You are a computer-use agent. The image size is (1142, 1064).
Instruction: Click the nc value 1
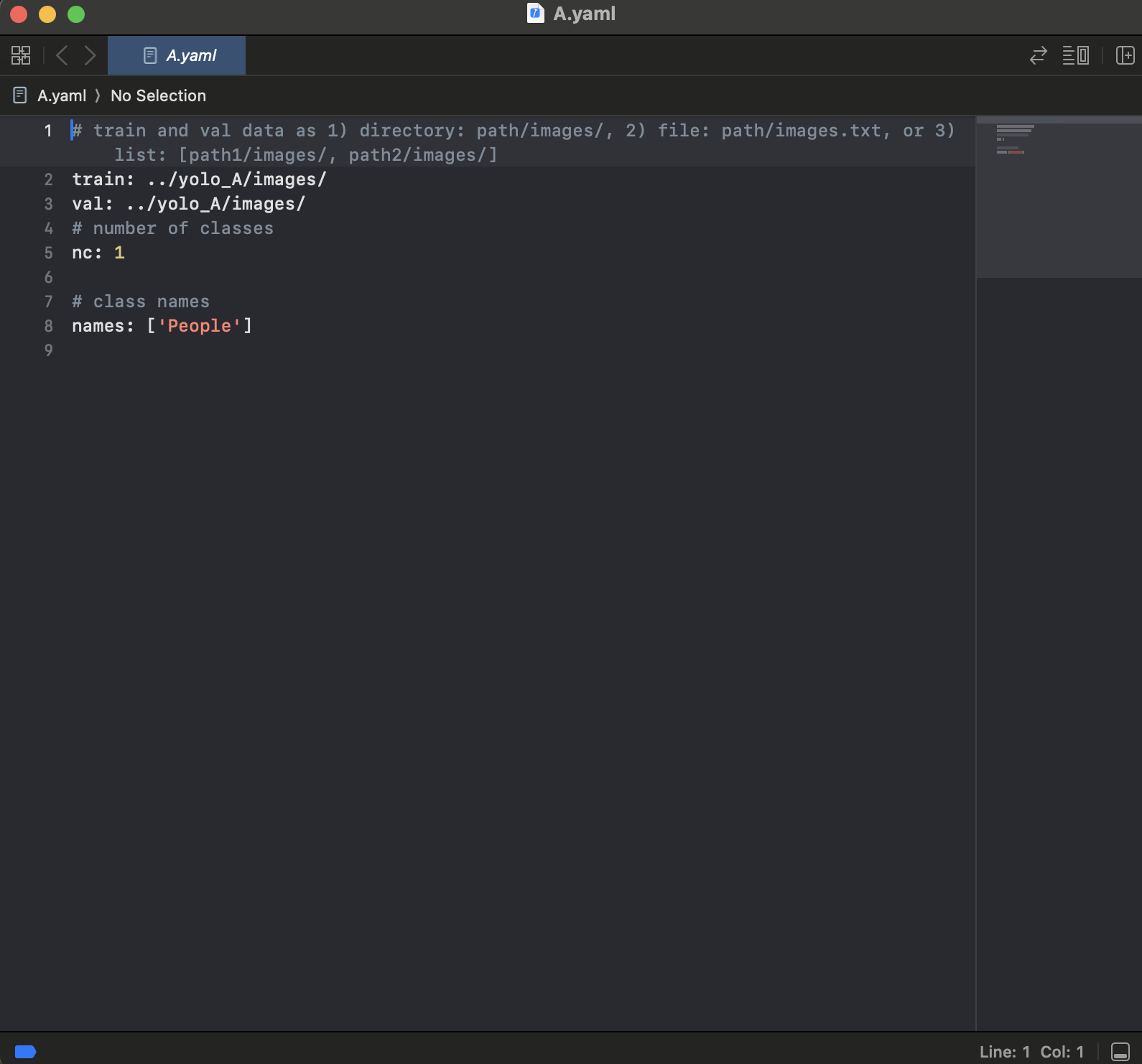pyautogui.click(x=119, y=253)
